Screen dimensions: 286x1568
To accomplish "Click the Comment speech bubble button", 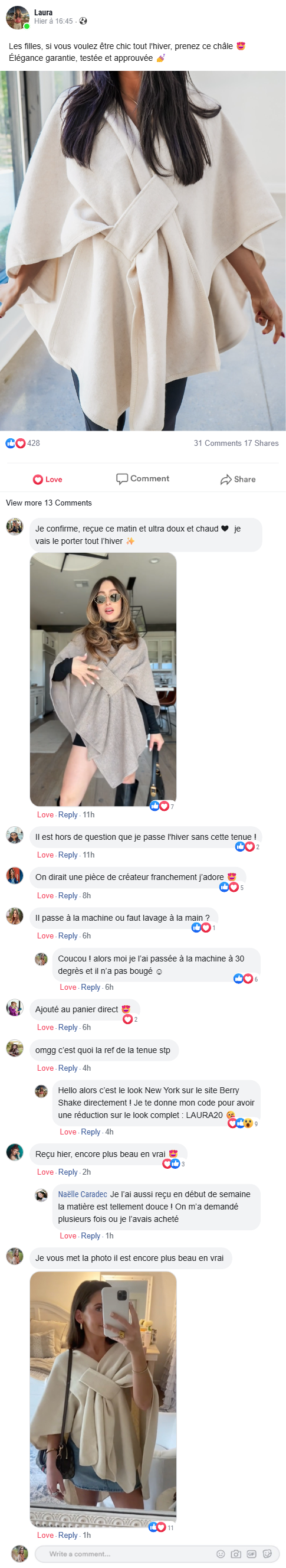I will click(143, 478).
